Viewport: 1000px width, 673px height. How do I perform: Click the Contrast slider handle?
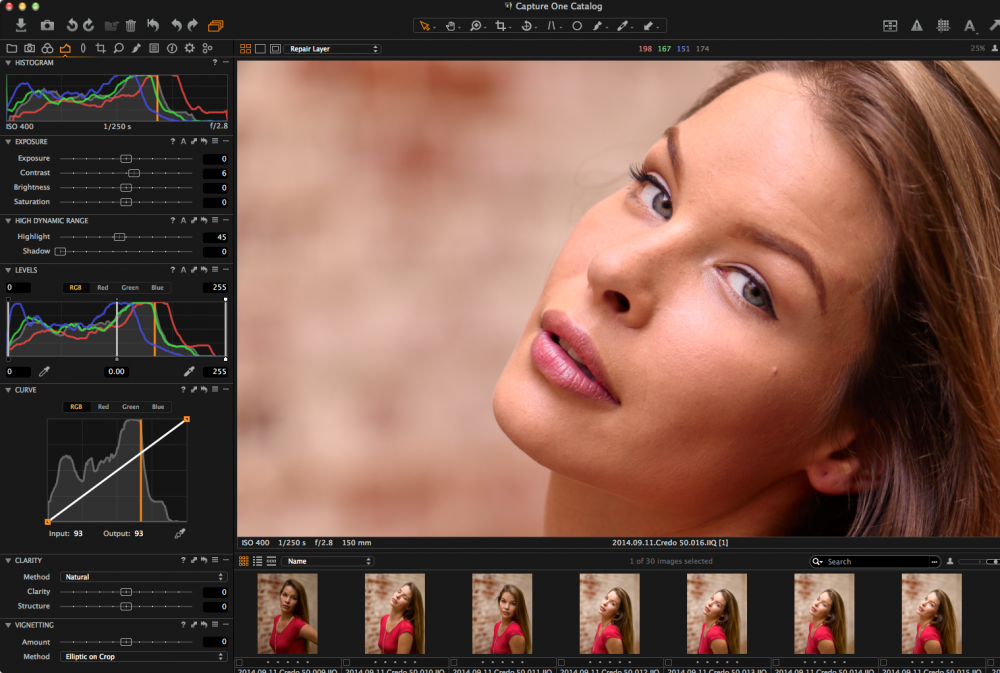pyautogui.click(x=133, y=173)
